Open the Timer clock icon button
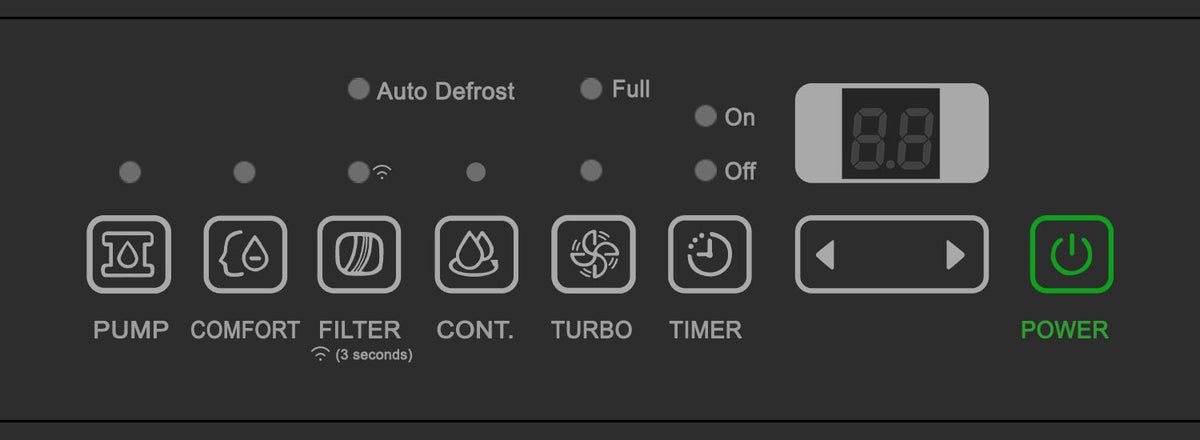This screenshot has height=440, width=1200. click(709, 254)
